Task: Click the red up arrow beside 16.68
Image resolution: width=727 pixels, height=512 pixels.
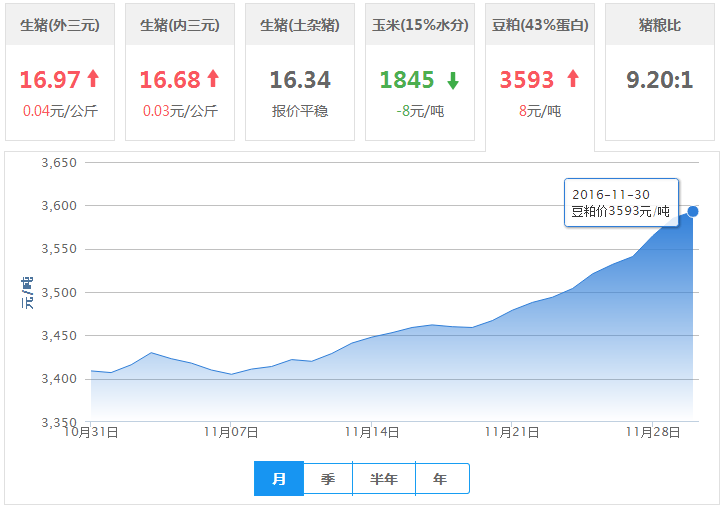Action: (x=213, y=78)
